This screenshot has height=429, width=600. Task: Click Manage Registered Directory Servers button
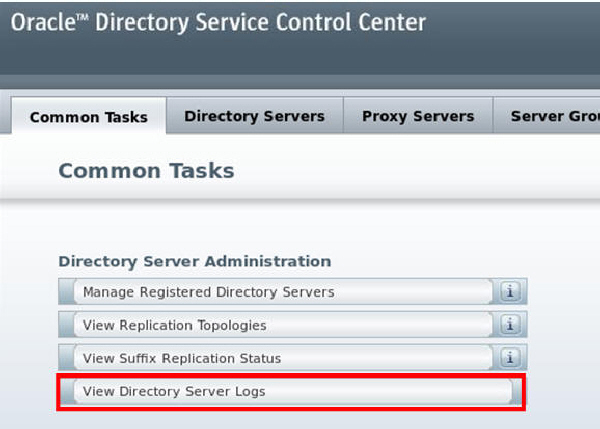point(208,292)
